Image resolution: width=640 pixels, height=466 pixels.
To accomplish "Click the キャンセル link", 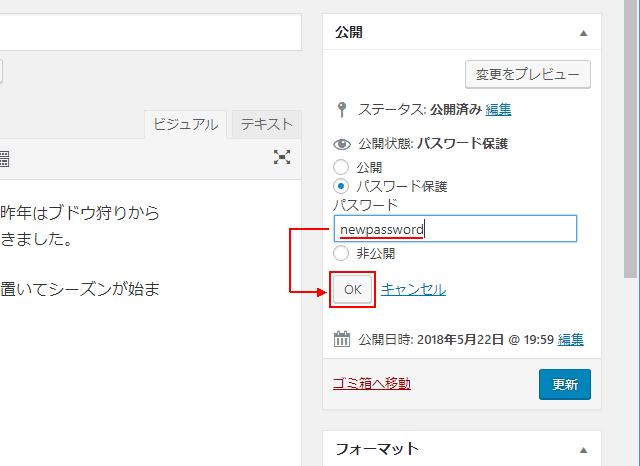I will (x=413, y=289).
